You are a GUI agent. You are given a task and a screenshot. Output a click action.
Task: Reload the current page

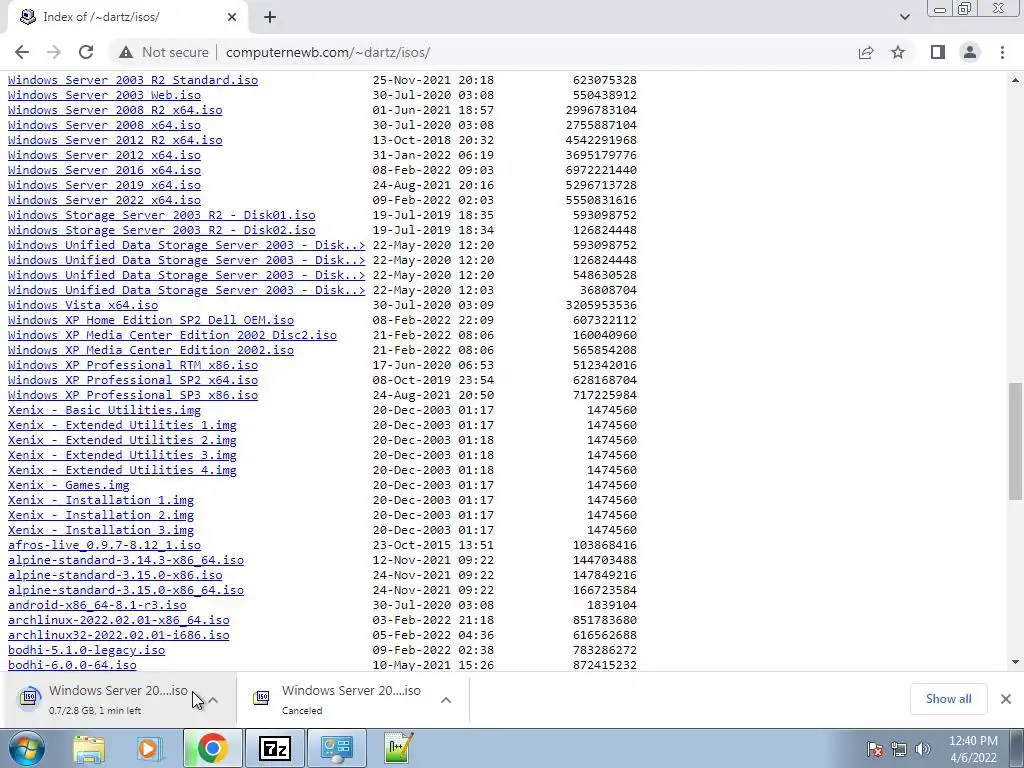(86, 52)
